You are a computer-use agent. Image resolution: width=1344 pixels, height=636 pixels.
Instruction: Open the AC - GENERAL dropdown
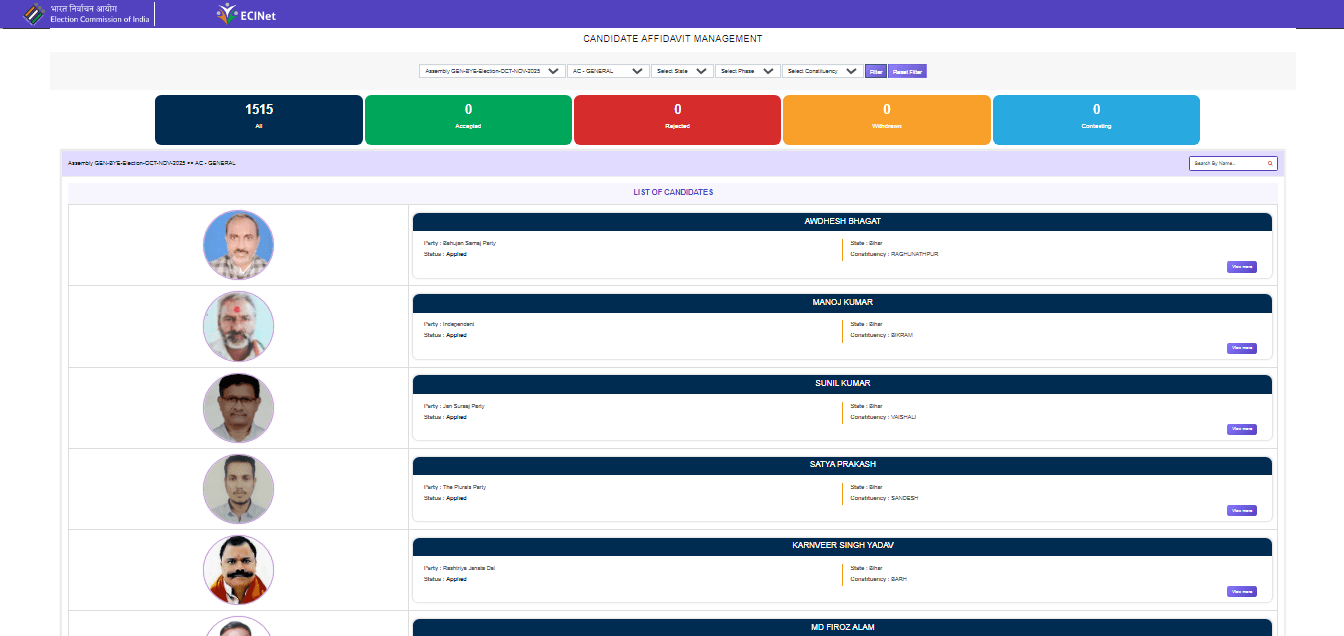coord(607,71)
